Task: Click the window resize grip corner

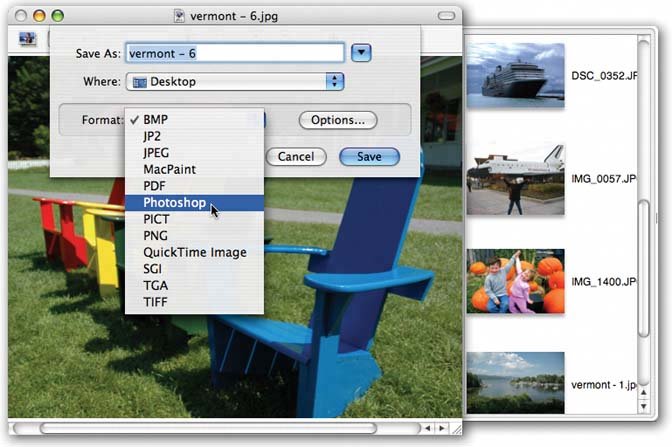Action: click(455, 428)
